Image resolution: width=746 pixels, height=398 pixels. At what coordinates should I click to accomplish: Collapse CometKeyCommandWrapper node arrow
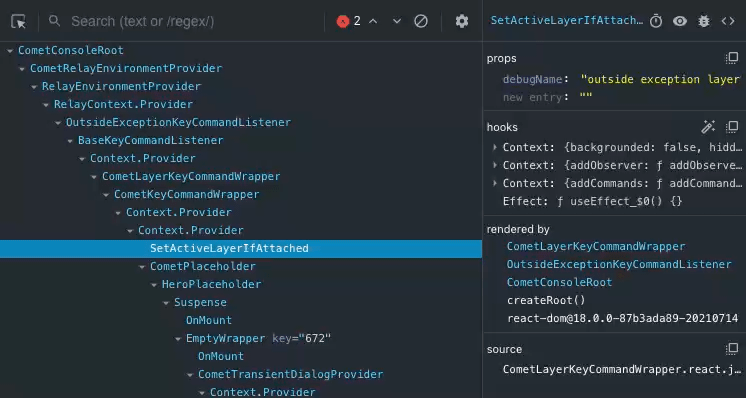tap(106, 195)
